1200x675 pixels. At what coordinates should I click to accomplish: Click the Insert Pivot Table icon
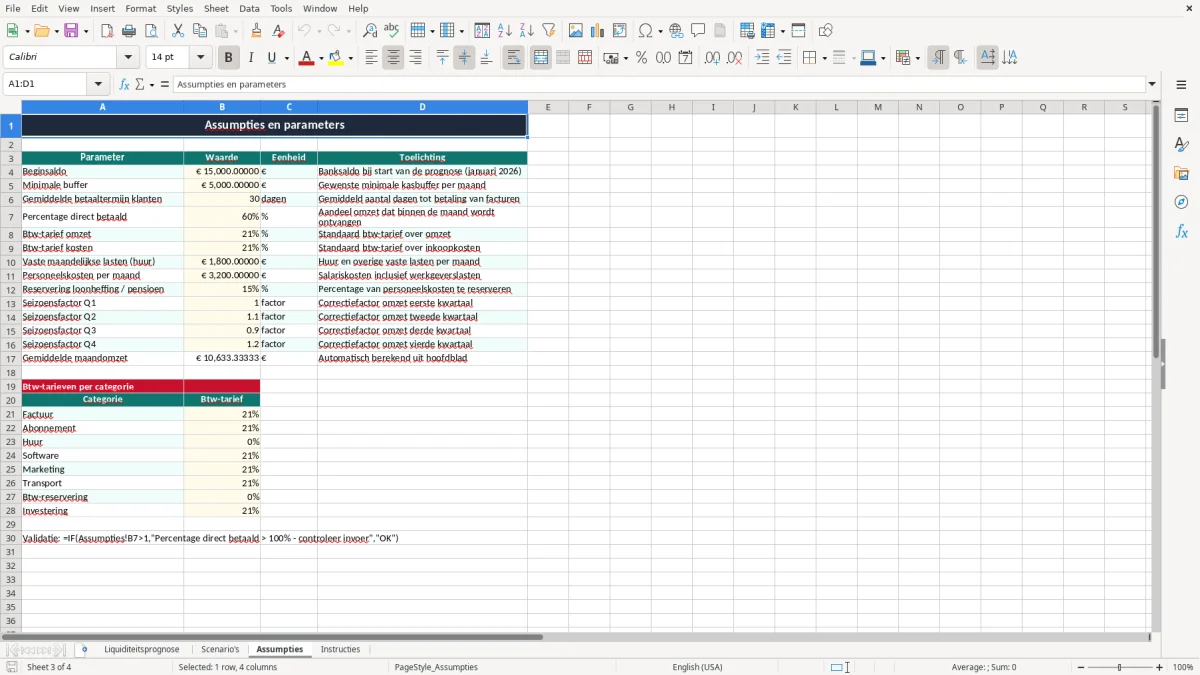click(620, 31)
